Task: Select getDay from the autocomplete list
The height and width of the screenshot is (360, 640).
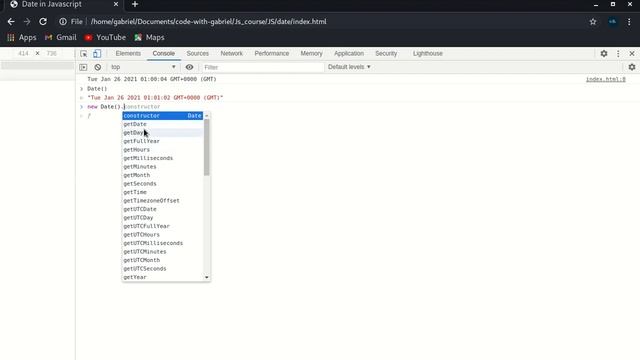Action: coord(163,133)
